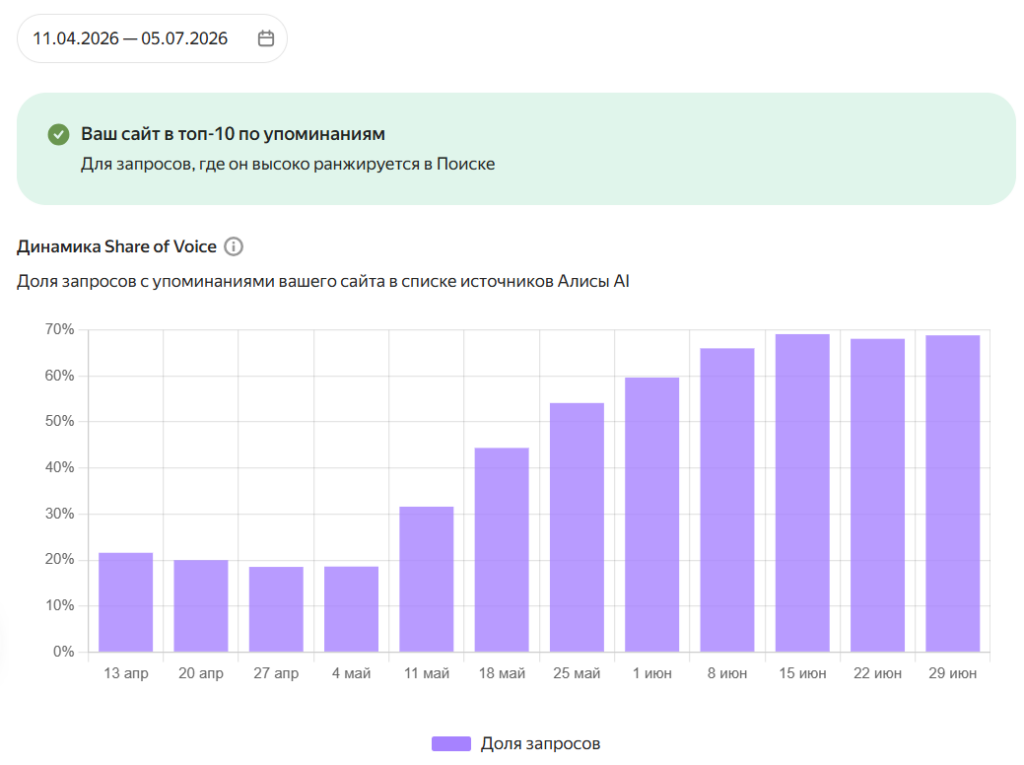
Task: Click the green checkmark icon in banner
Action: (59, 135)
